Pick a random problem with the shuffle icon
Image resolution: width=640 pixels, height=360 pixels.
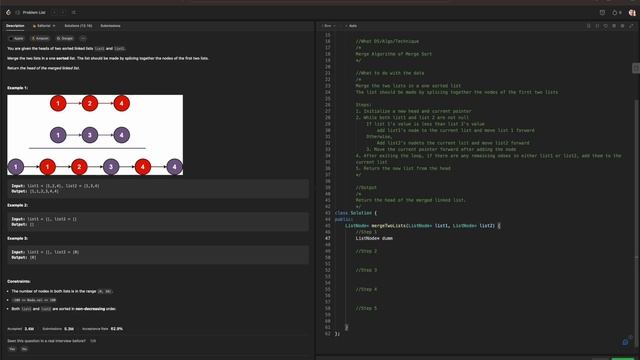[74, 13]
